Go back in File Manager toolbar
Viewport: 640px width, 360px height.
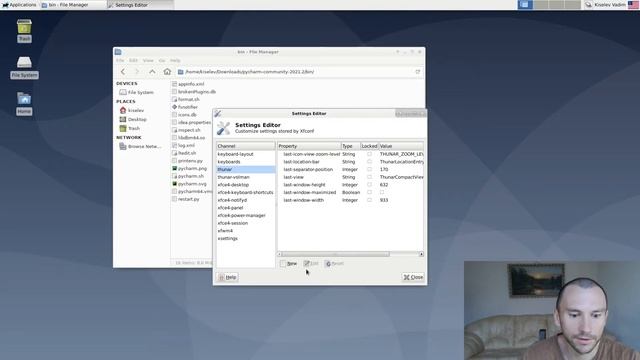click(x=123, y=71)
